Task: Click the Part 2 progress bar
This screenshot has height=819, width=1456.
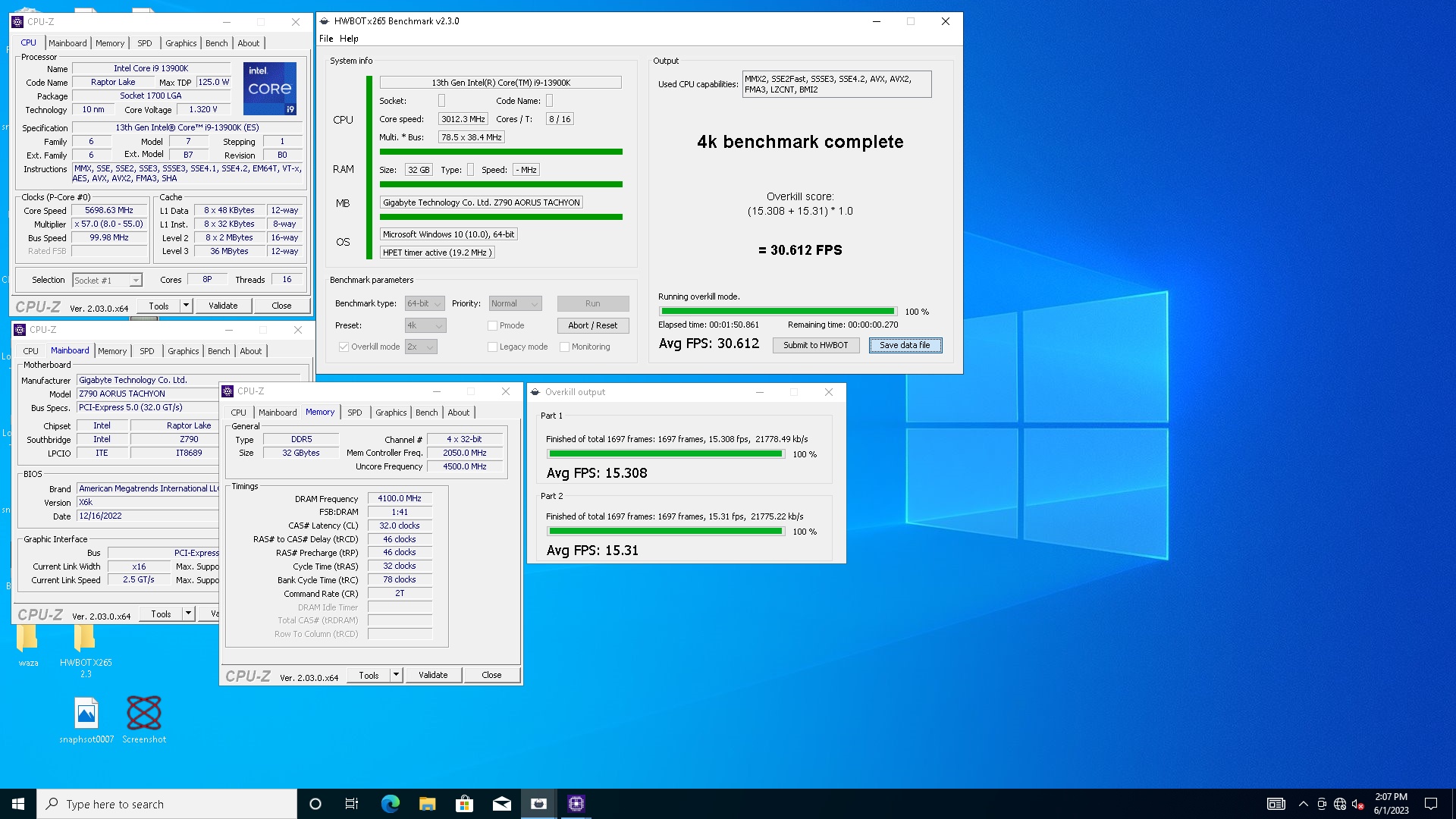Action: (665, 531)
